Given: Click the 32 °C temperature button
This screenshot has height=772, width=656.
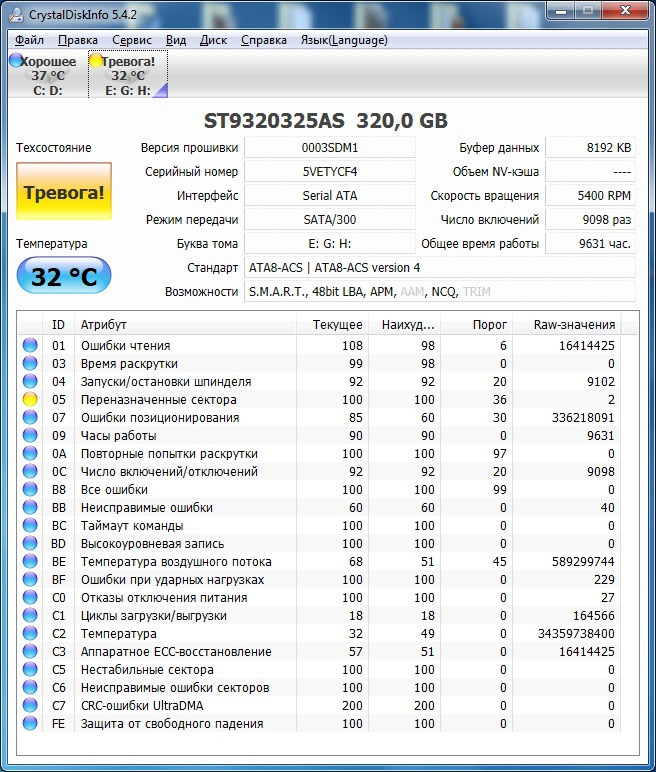Looking at the screenshot, I should 64,276.
